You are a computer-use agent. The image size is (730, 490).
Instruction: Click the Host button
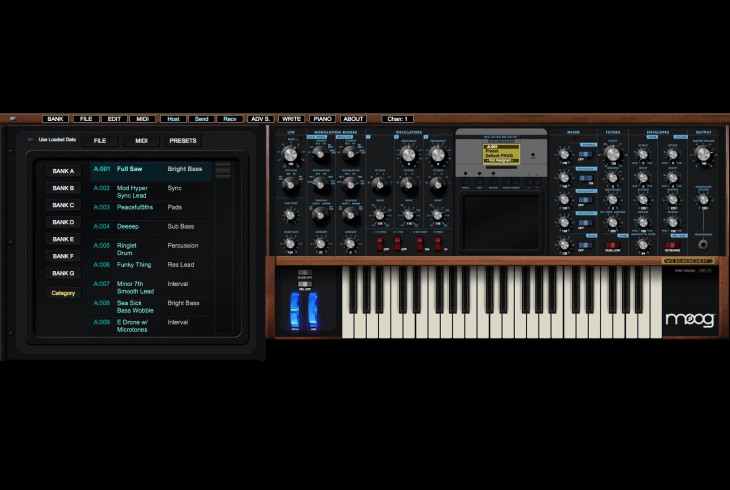[173, 119]
